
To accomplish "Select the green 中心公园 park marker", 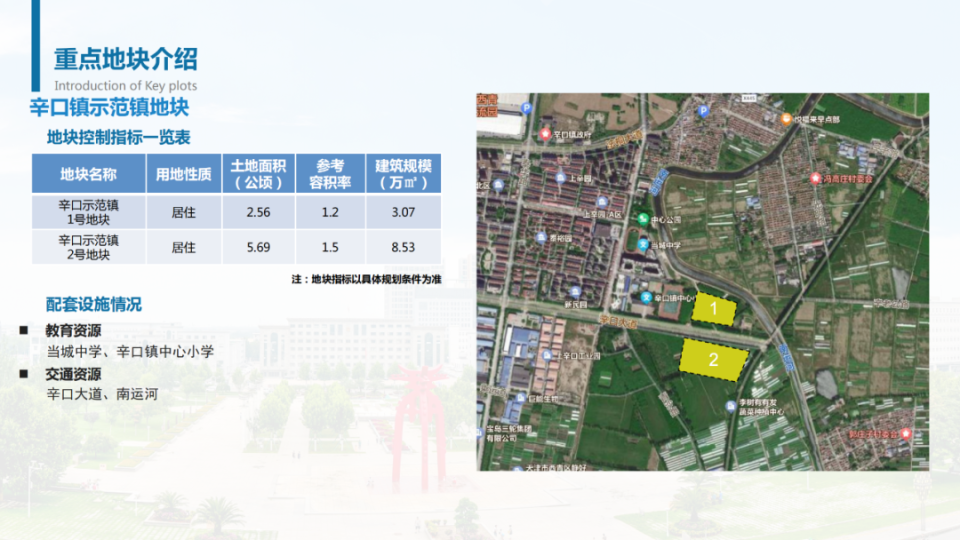I will coord(643,219).
